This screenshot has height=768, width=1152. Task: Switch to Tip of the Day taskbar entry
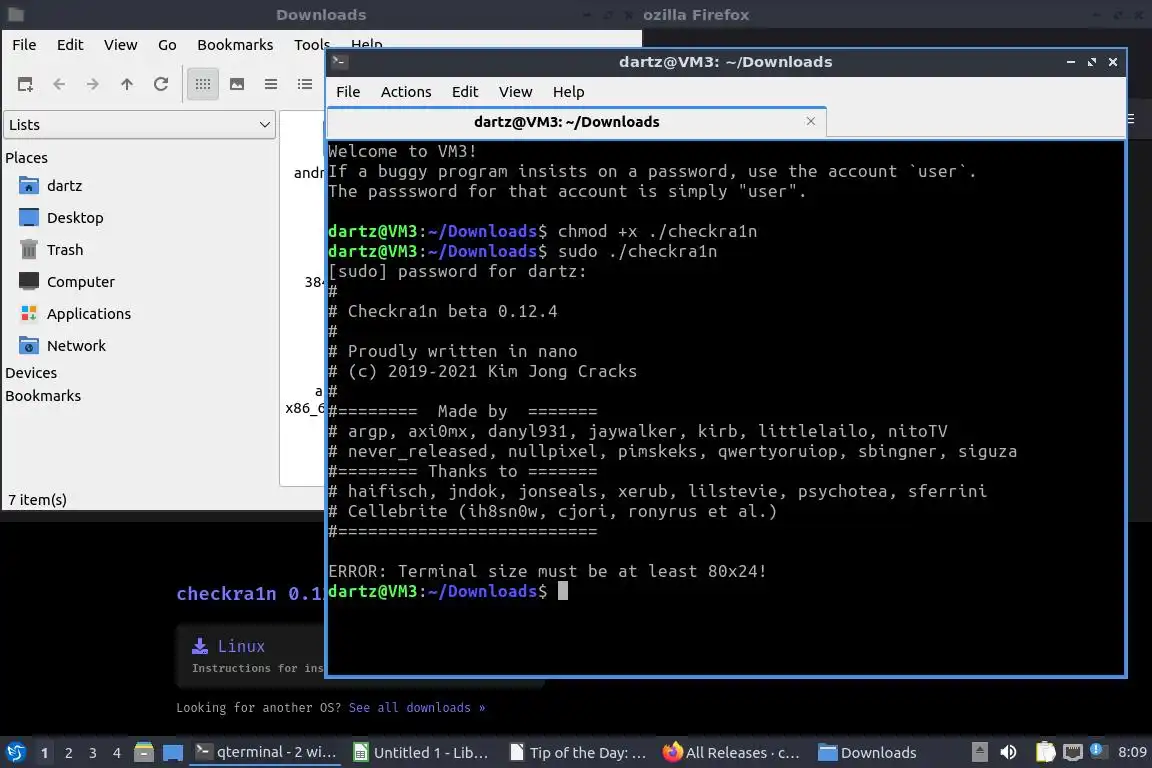click(x=578, y=753)
